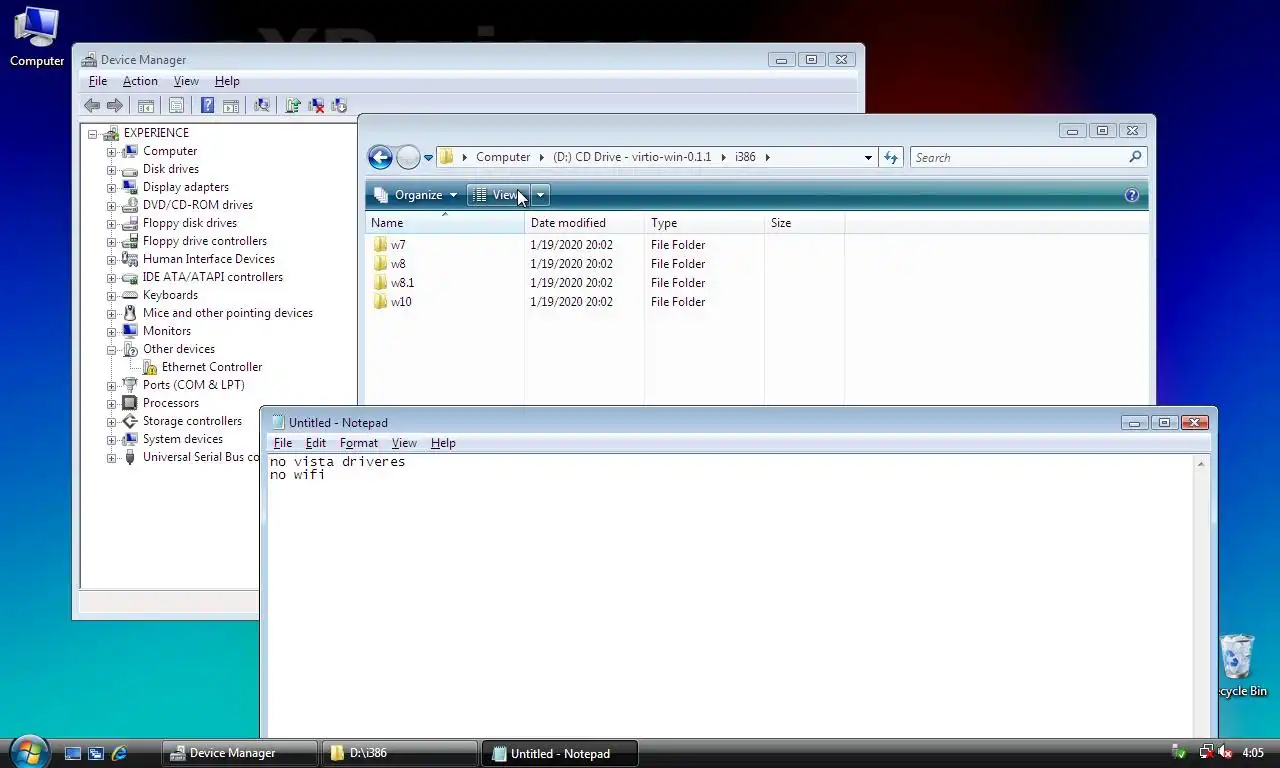The image size is (1280, 768).
Task: Click Device Manager taskbar button
Action: point(240,753)
